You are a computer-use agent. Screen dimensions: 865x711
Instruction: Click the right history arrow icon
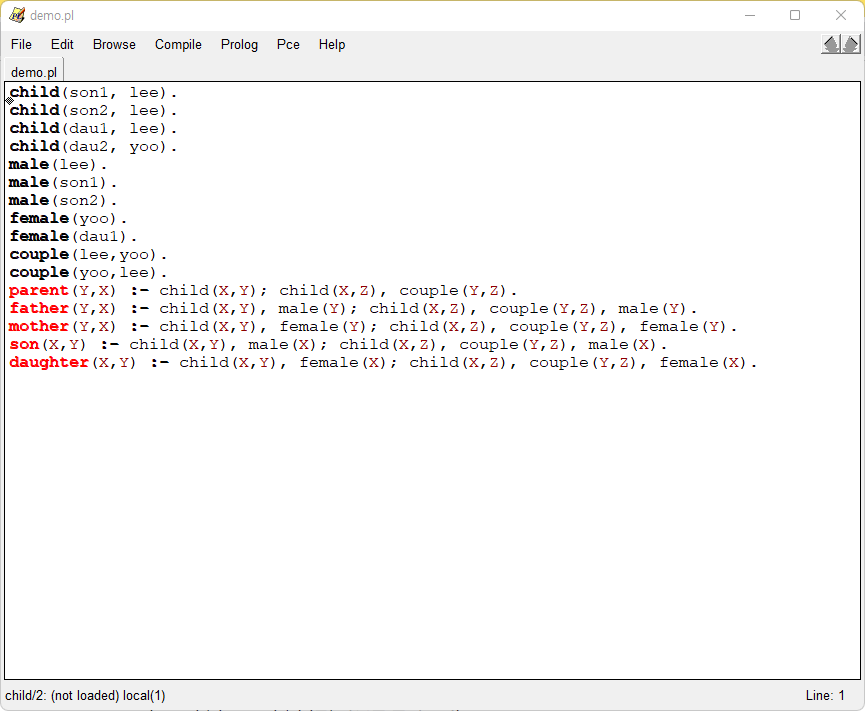(x=851, y=44)
